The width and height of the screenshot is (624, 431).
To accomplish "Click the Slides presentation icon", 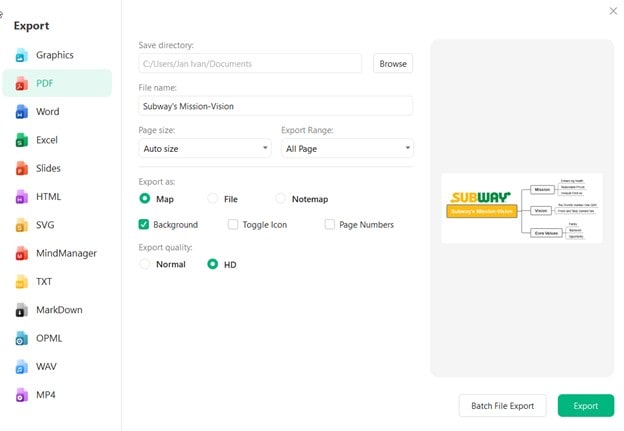I will click(x=22, y=168).
